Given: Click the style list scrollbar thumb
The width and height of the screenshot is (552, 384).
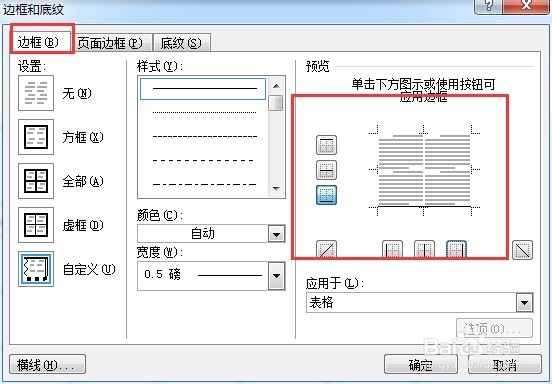Looking at the screenshot, I should [276, 103].
